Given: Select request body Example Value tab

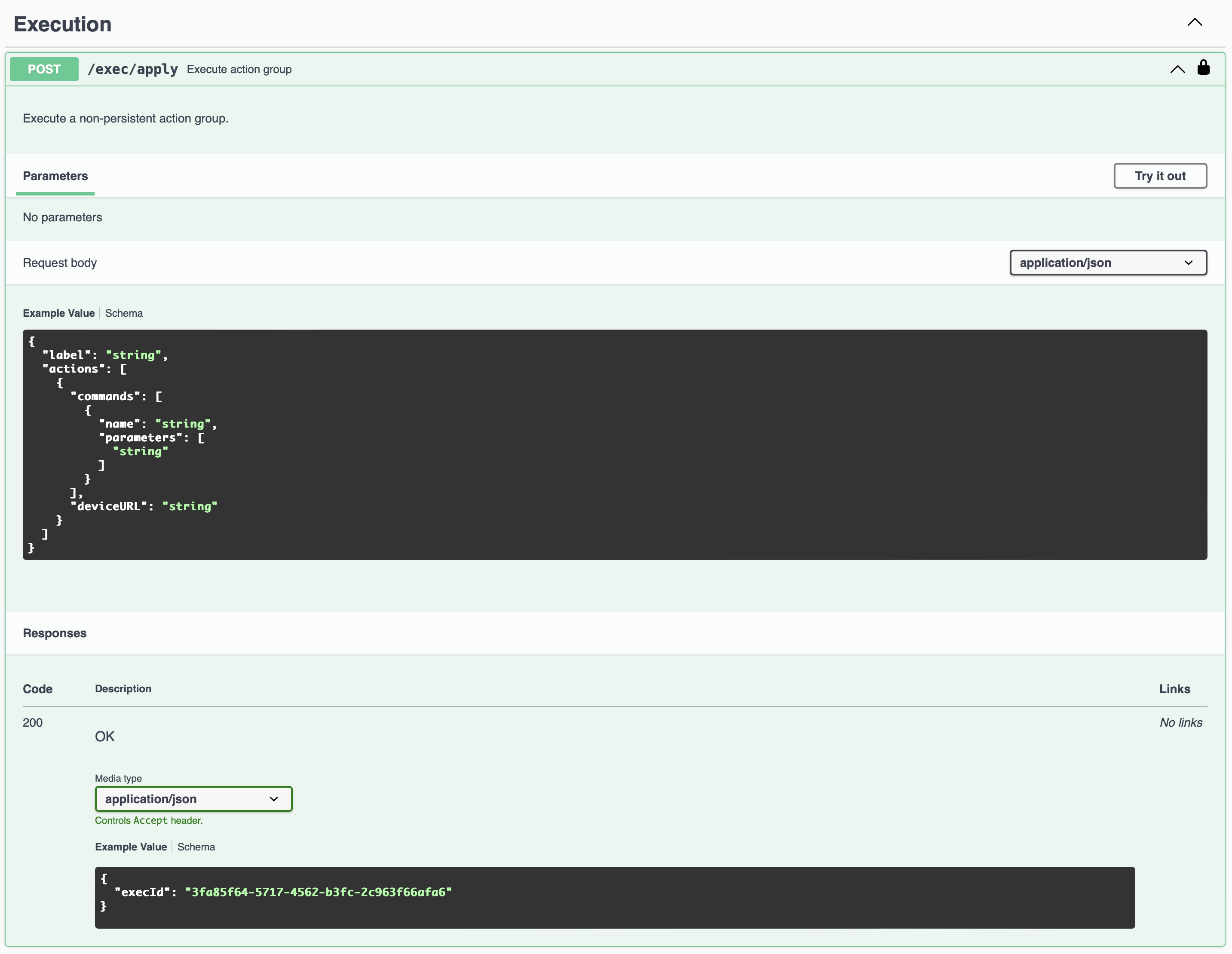Looking at the screenshot, I should [58, 314].
